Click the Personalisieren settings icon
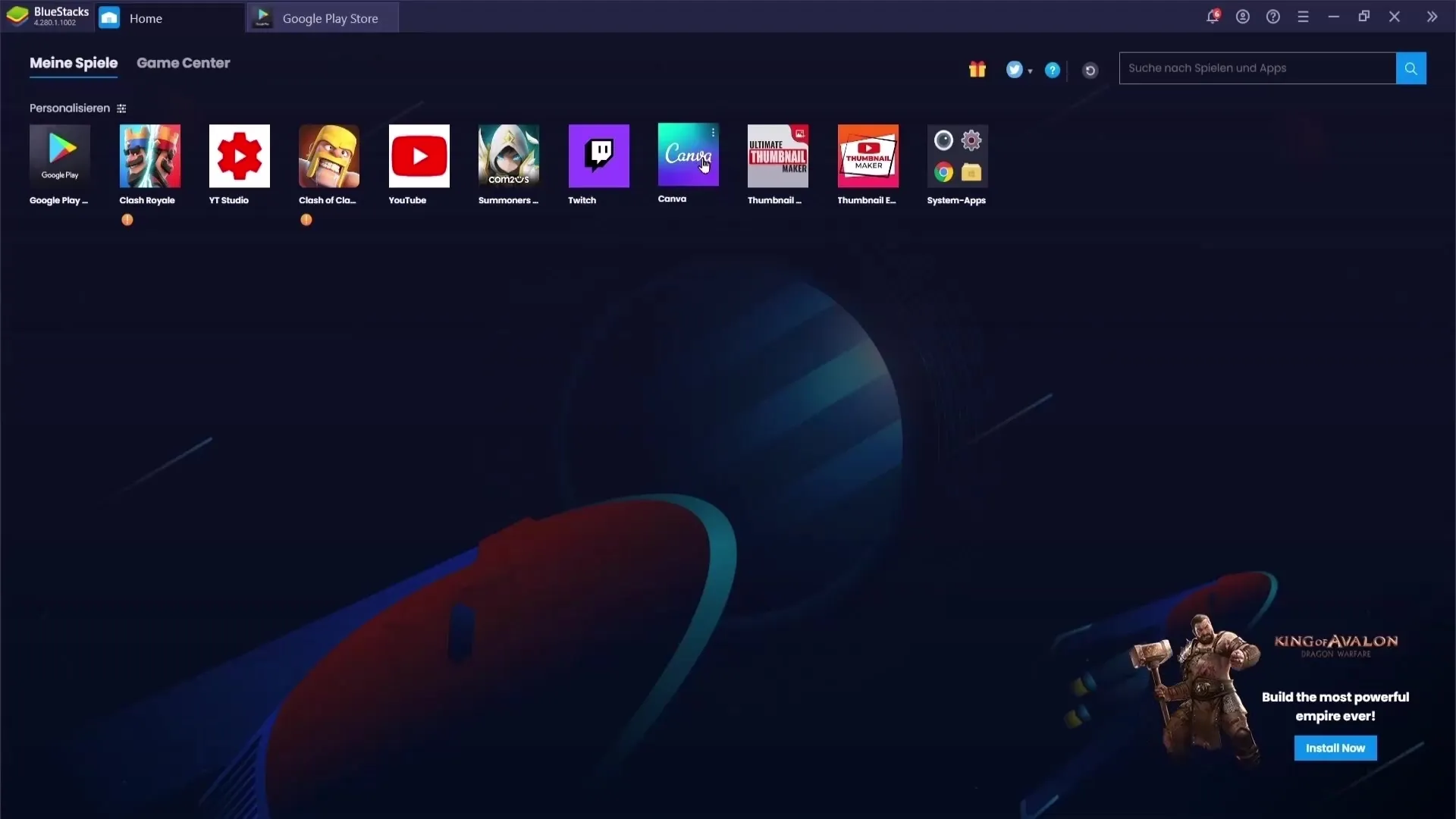The width and height of the screenshot is (1456, 819). [x=121, y=108]
